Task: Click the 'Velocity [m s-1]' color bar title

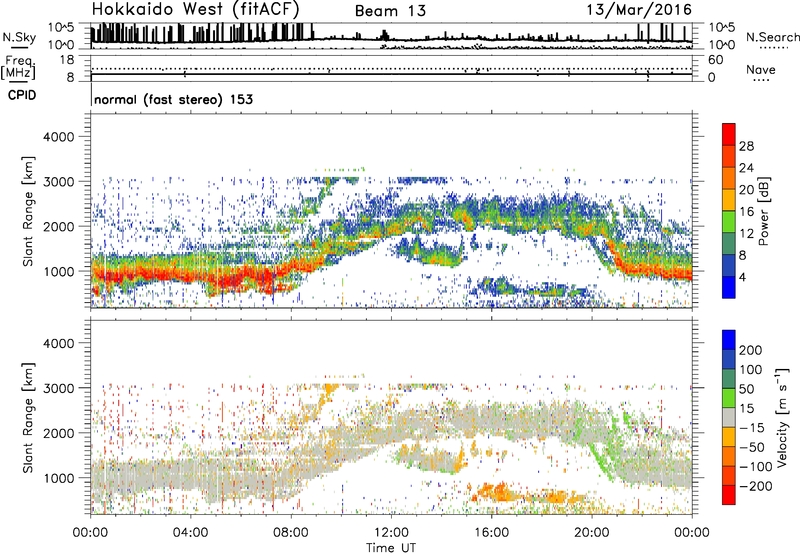Action: coord(782,417)
